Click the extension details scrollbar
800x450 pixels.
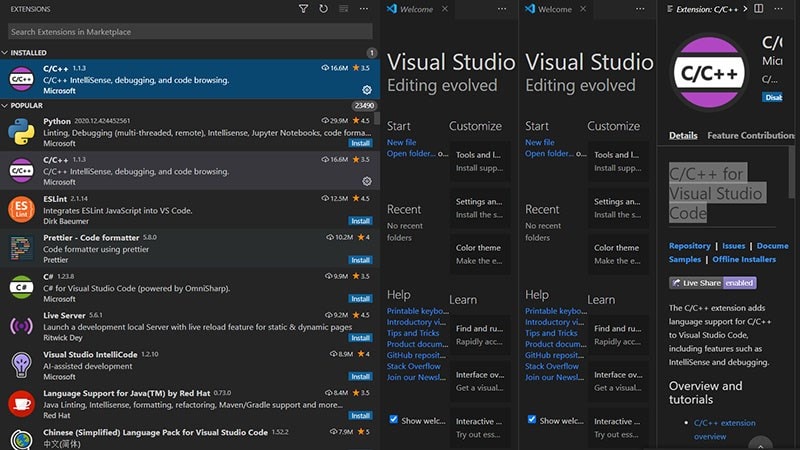[x=791, y=172]
